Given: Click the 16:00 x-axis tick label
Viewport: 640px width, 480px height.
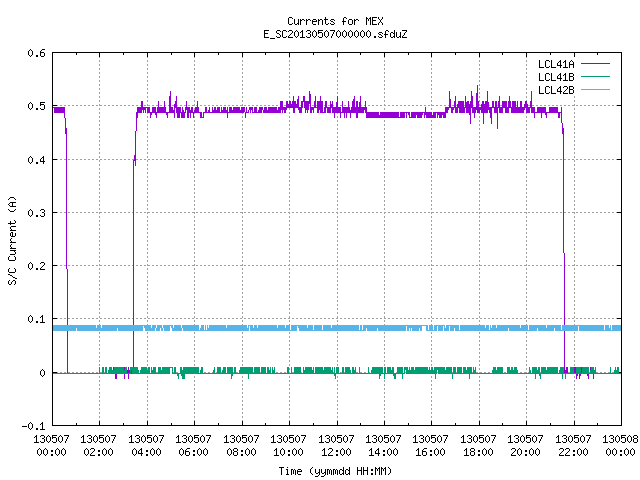Looking at the screenshot, I should click(x=430, y=452).
